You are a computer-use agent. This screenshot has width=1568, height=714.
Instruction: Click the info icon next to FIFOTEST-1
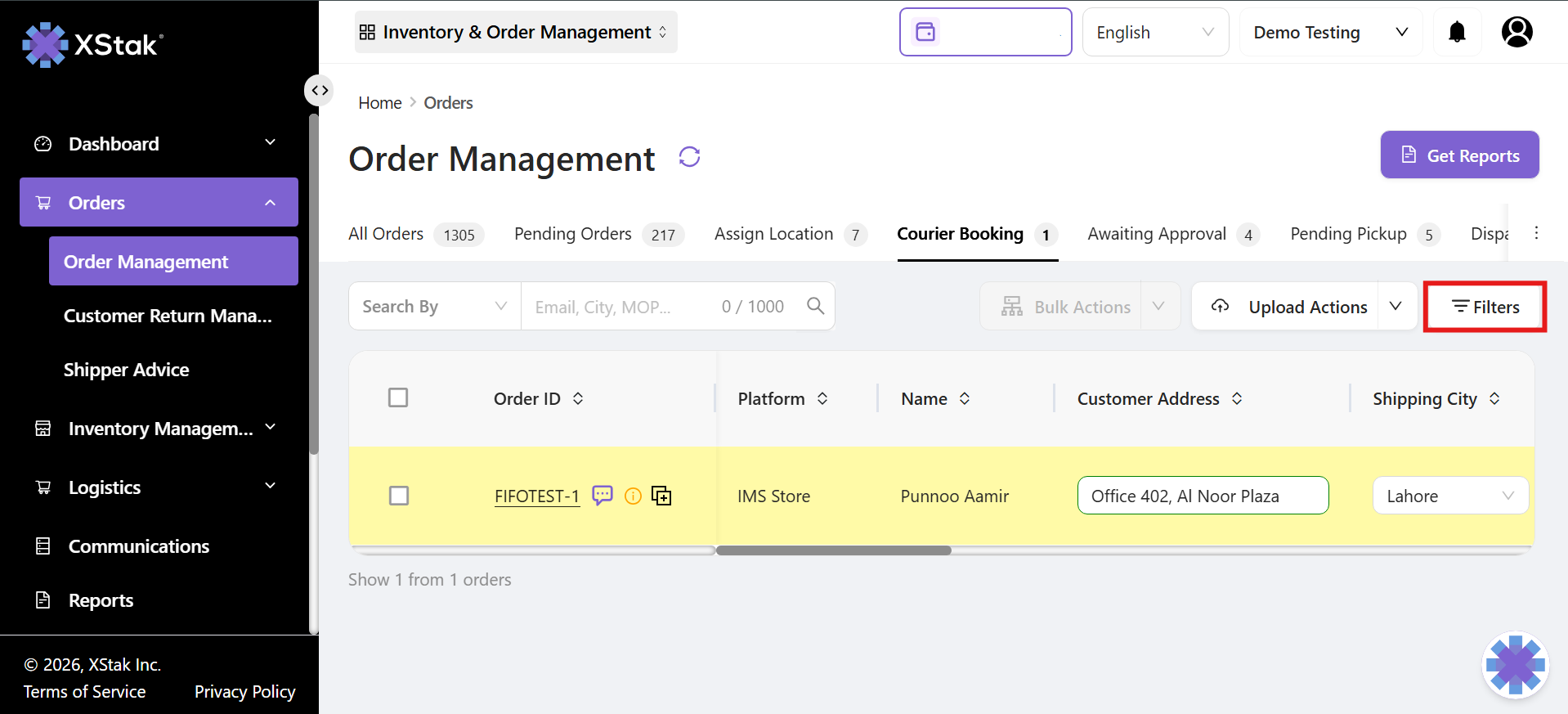click(633, 496)
